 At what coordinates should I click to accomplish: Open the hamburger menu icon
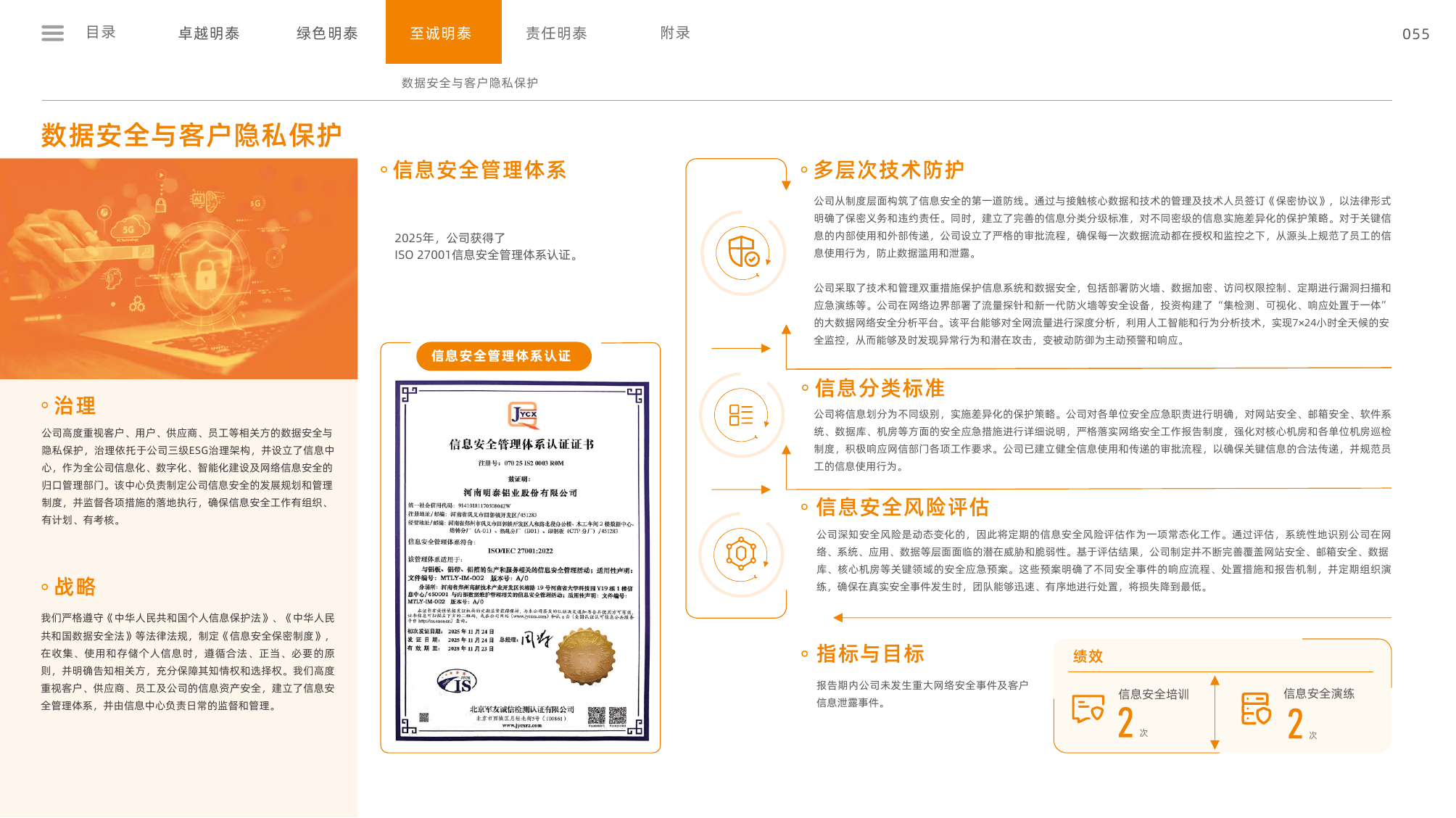point(52,33)
